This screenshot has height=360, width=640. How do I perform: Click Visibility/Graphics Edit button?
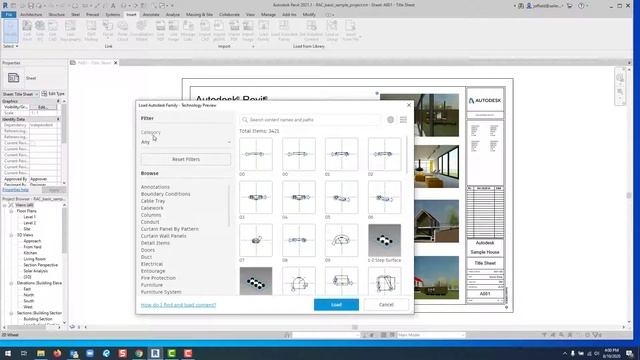point(44,107)
